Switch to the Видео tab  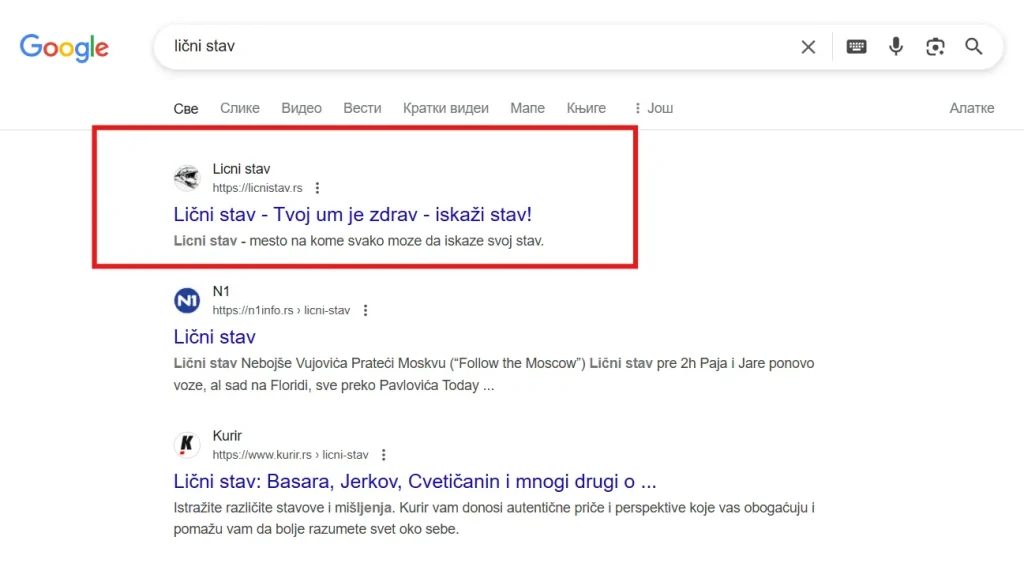pos(301,108)
